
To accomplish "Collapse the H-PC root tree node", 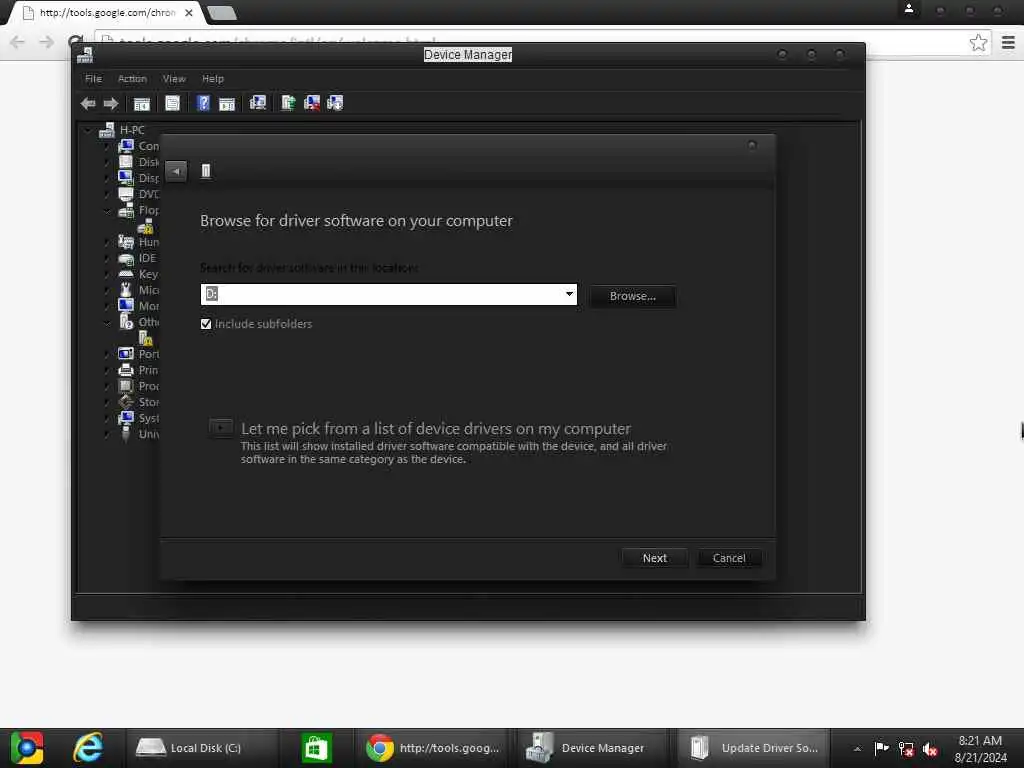I will coord(88,130).
